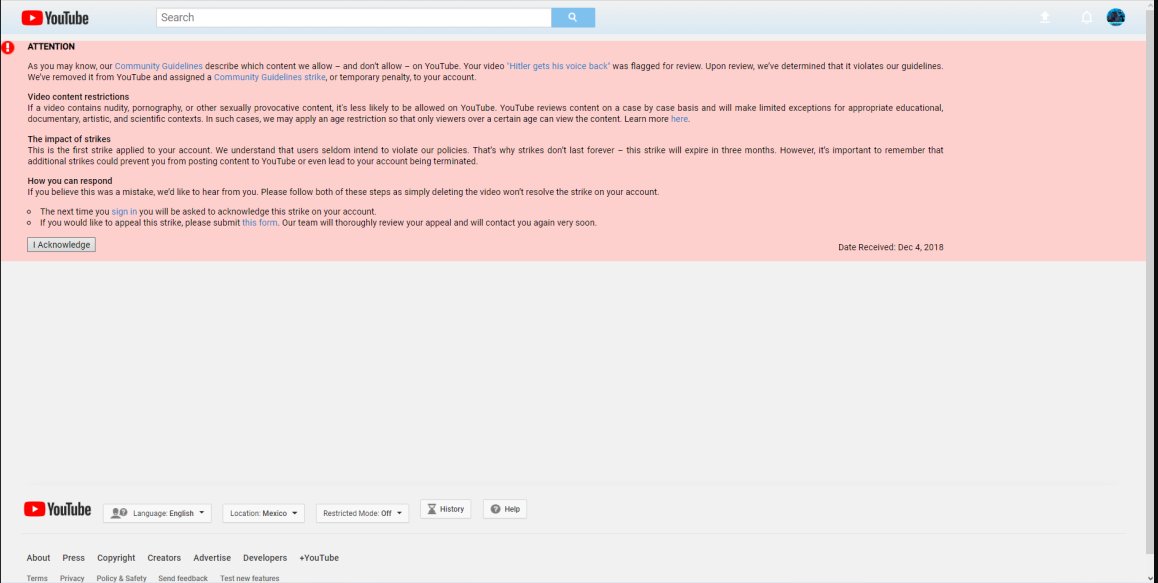1158x583 pixels.
Task: Open the notifications bell
Action: (1086, 18)
